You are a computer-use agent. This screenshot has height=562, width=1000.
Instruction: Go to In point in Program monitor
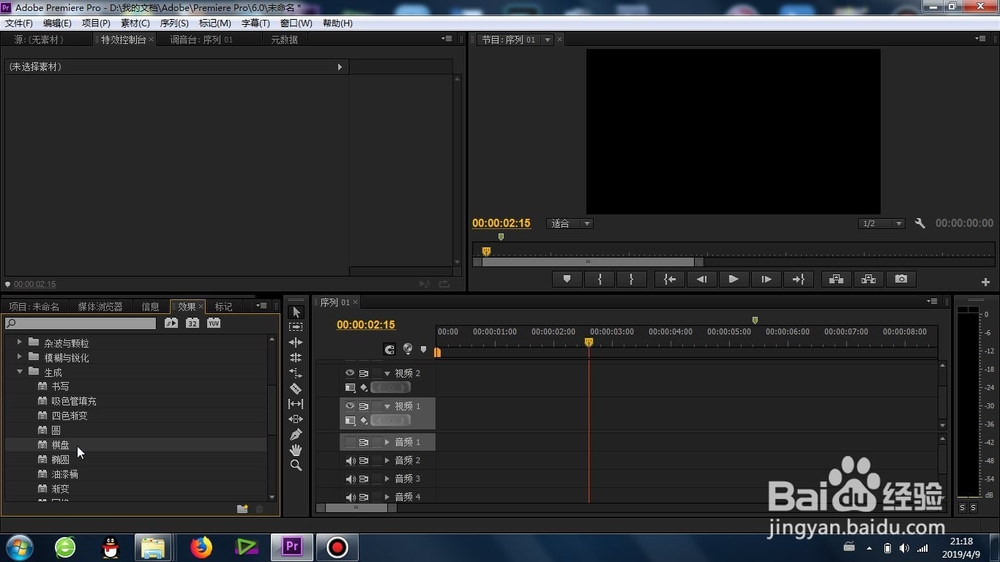(670, 279)
